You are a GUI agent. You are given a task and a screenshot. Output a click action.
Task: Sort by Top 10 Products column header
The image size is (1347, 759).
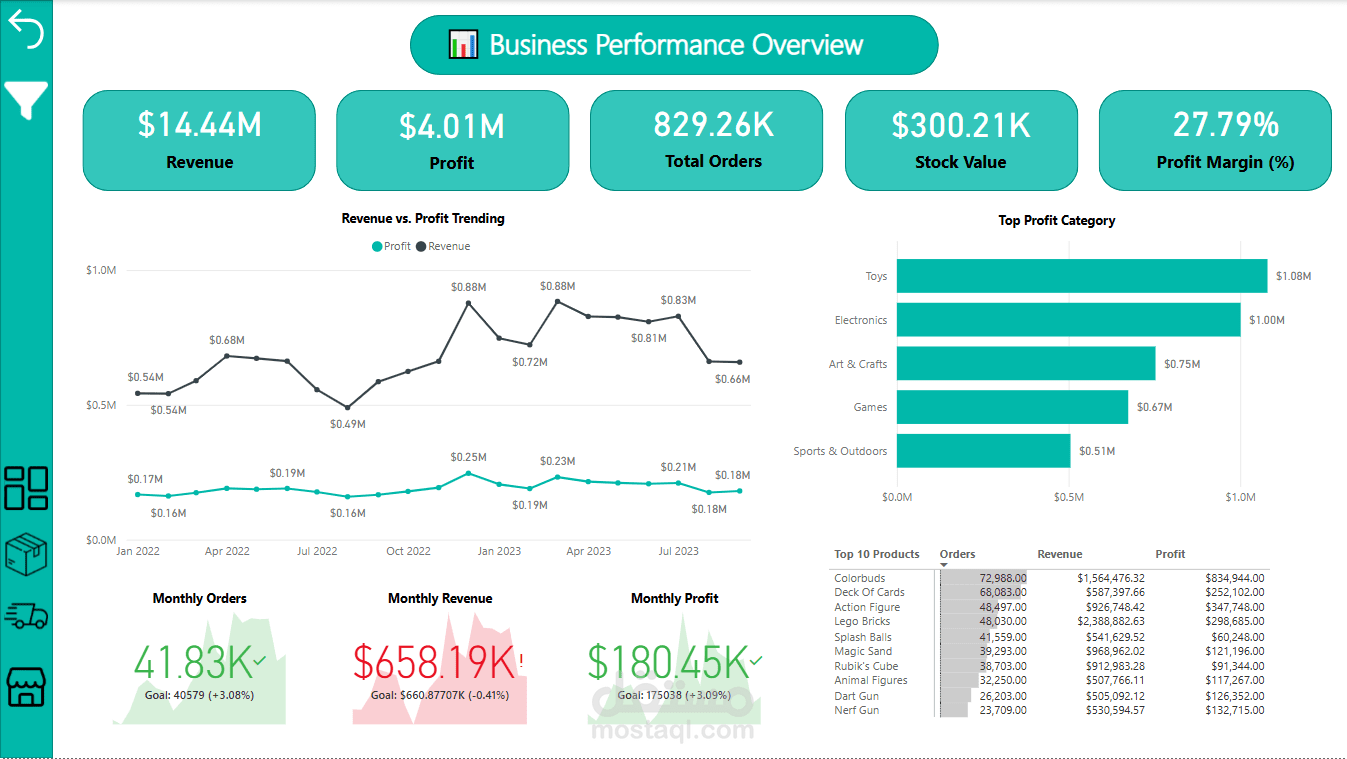pyautogui.click(x=877, y=554)
